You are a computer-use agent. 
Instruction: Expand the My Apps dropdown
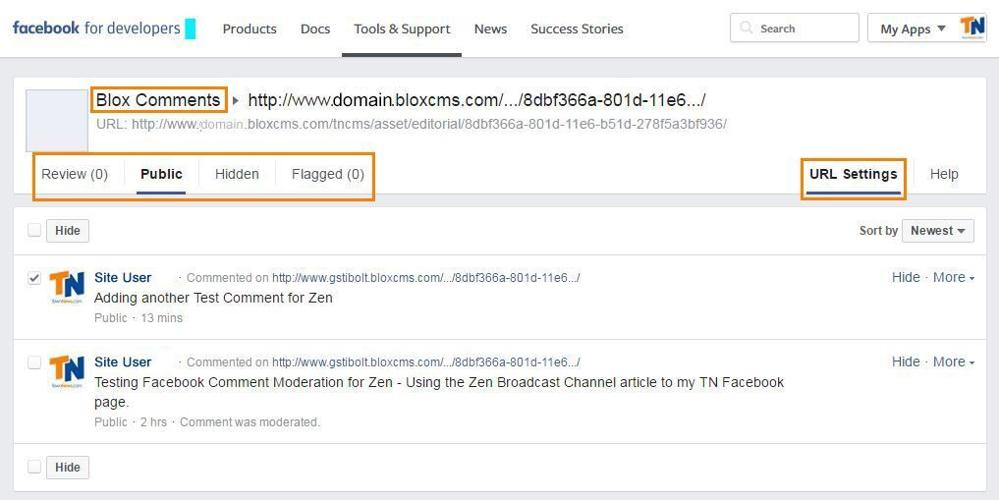(x=912, y=29)
